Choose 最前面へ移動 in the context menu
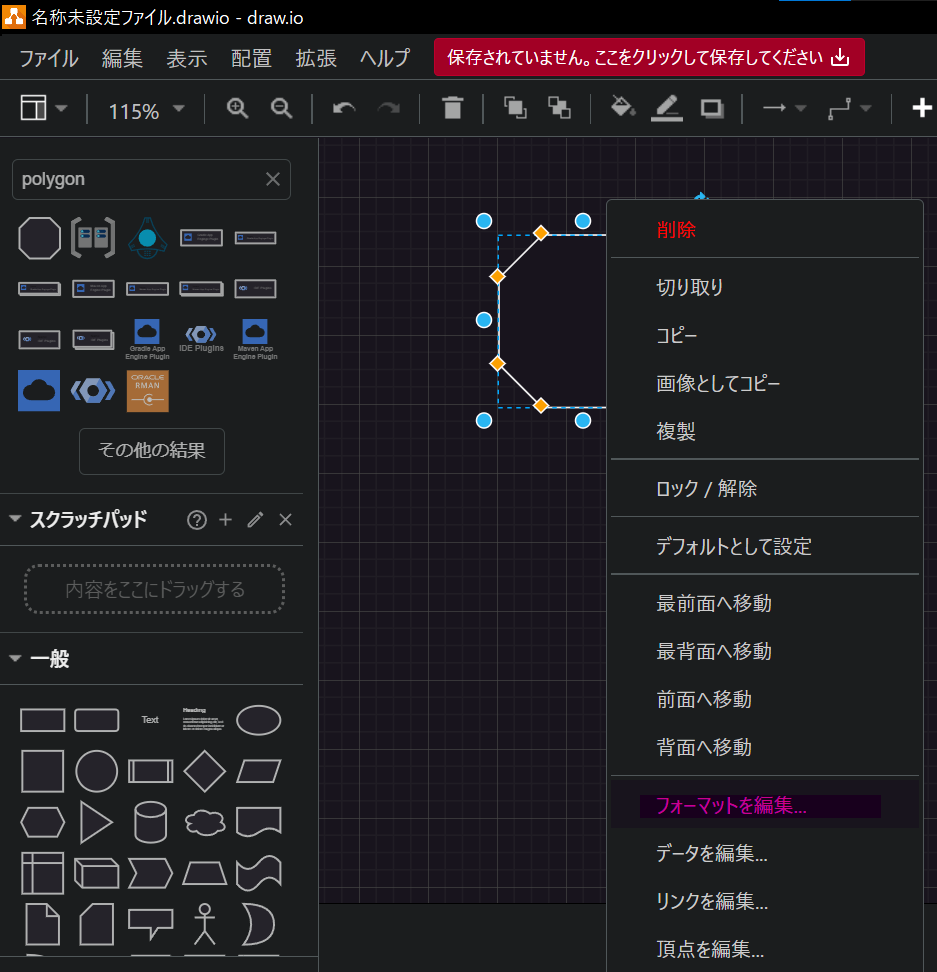Image resolution: width=937 pixels, height=972 pixels. pos(765,603)
